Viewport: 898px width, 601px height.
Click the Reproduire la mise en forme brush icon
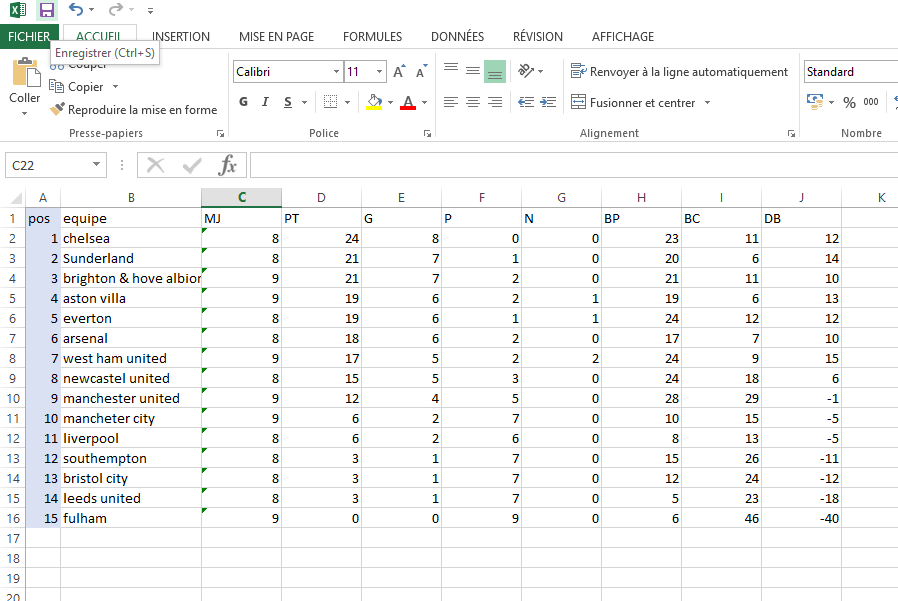pyautogui.click(x=57, y=109)
